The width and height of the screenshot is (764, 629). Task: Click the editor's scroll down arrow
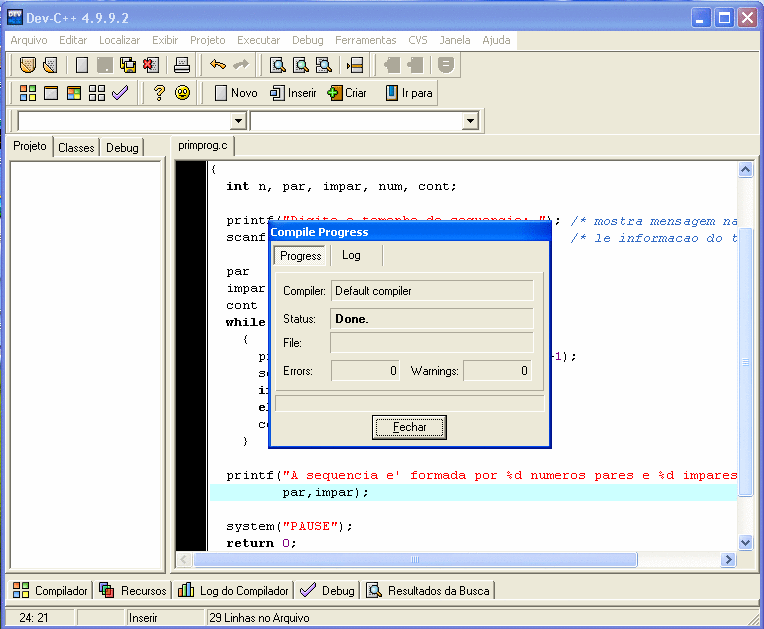click(745, 542)
